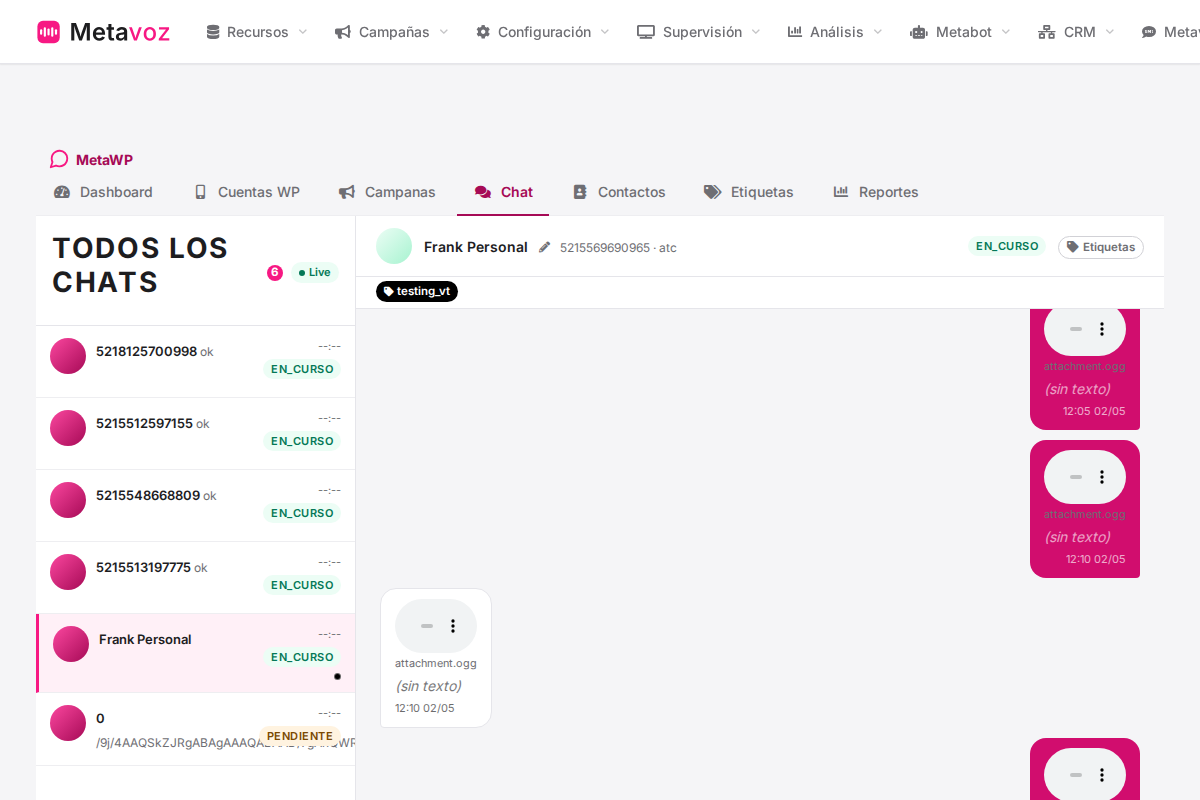Open options on bottom partially visible audio
The width and height of the screenshot is (1200, 800).
(1102, 775)
